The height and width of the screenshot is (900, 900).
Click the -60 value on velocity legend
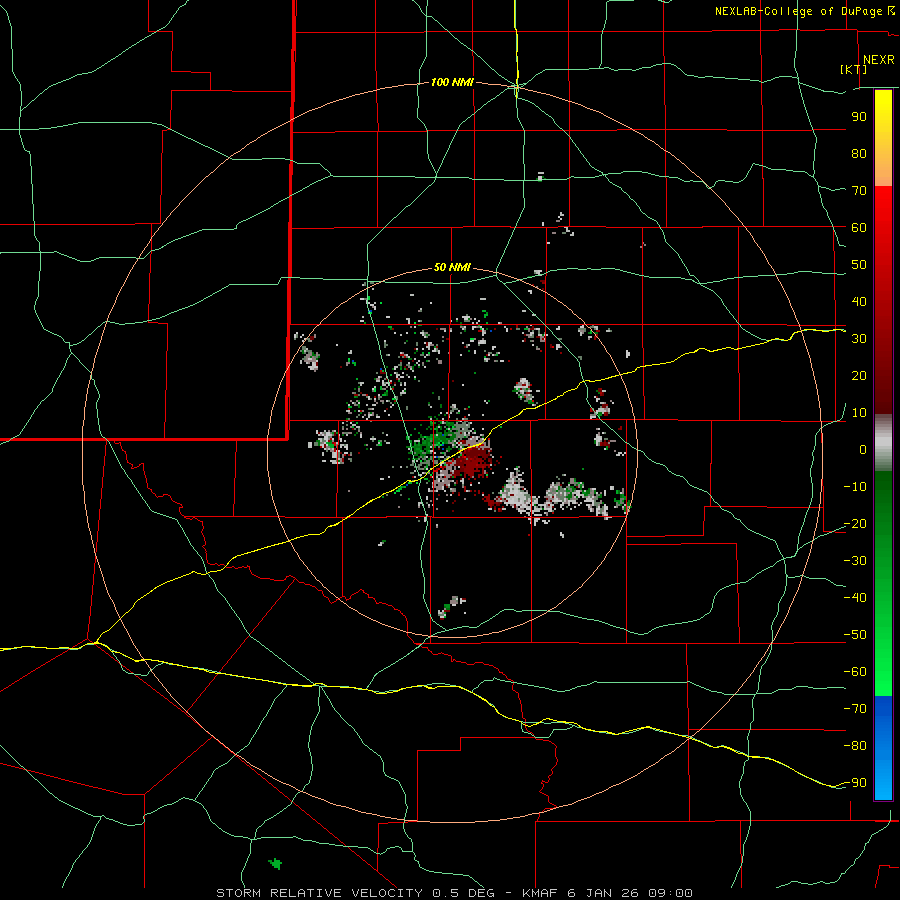pyautogui.click(x=855, y=672)
